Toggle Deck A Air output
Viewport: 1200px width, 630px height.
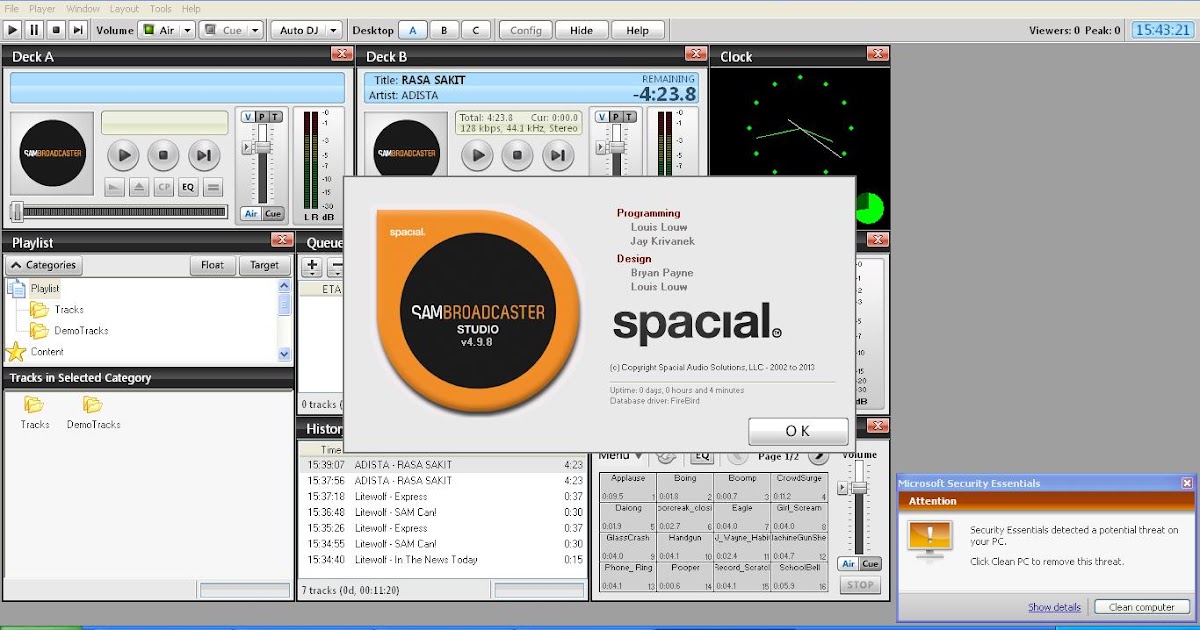251,214
